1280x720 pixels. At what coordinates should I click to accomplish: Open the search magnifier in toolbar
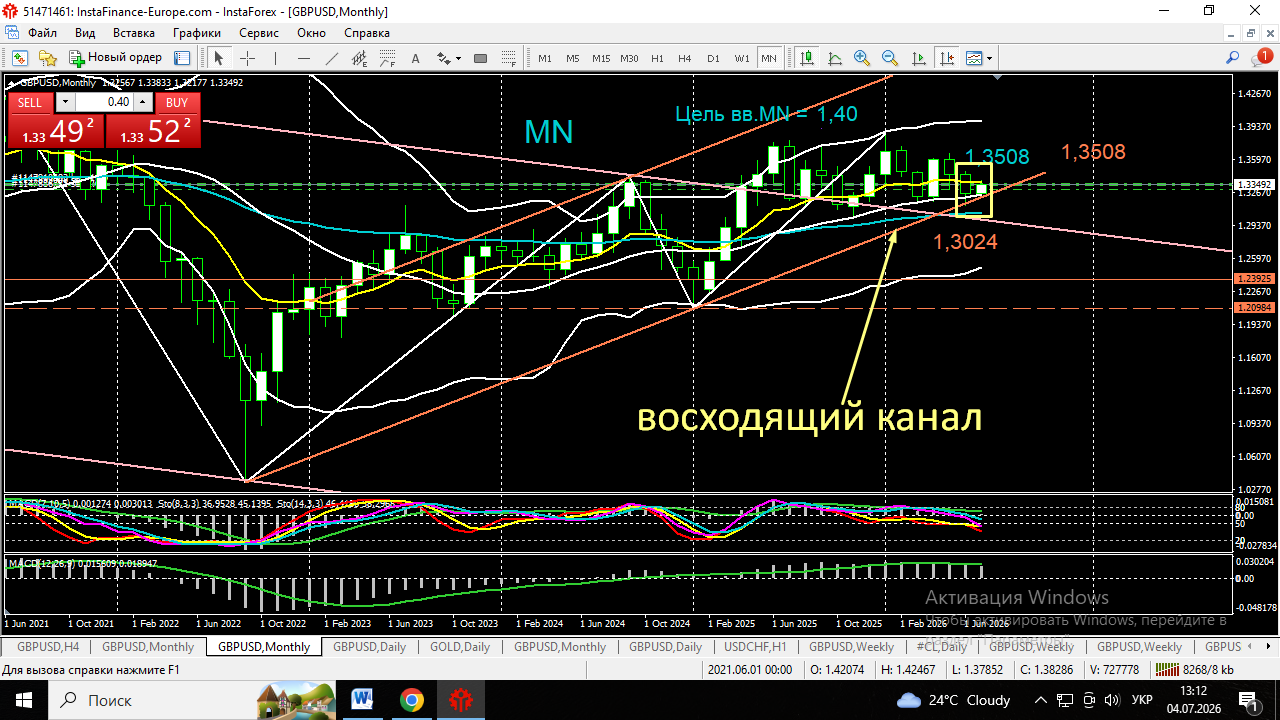tap(1233, 58)
